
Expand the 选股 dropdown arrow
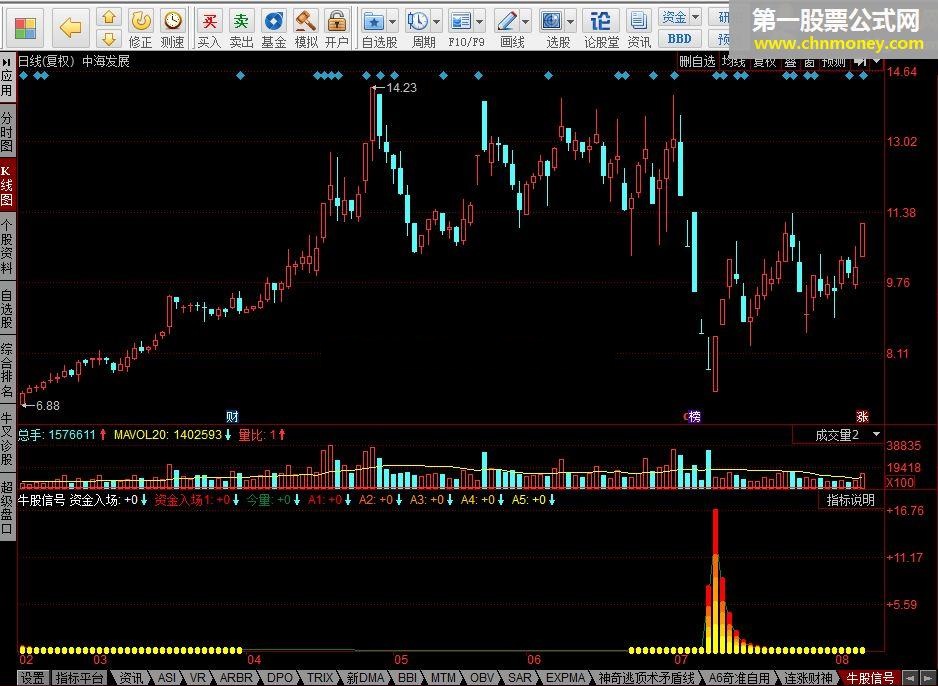[x=570, y=22]
